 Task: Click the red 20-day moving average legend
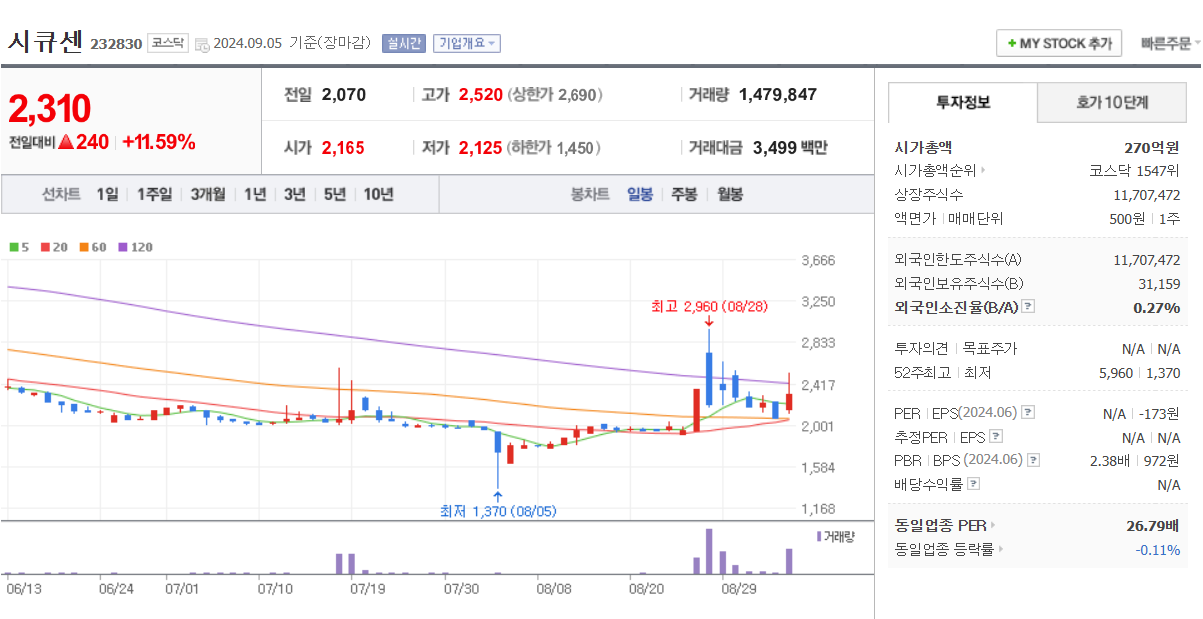tap(54, 246)
